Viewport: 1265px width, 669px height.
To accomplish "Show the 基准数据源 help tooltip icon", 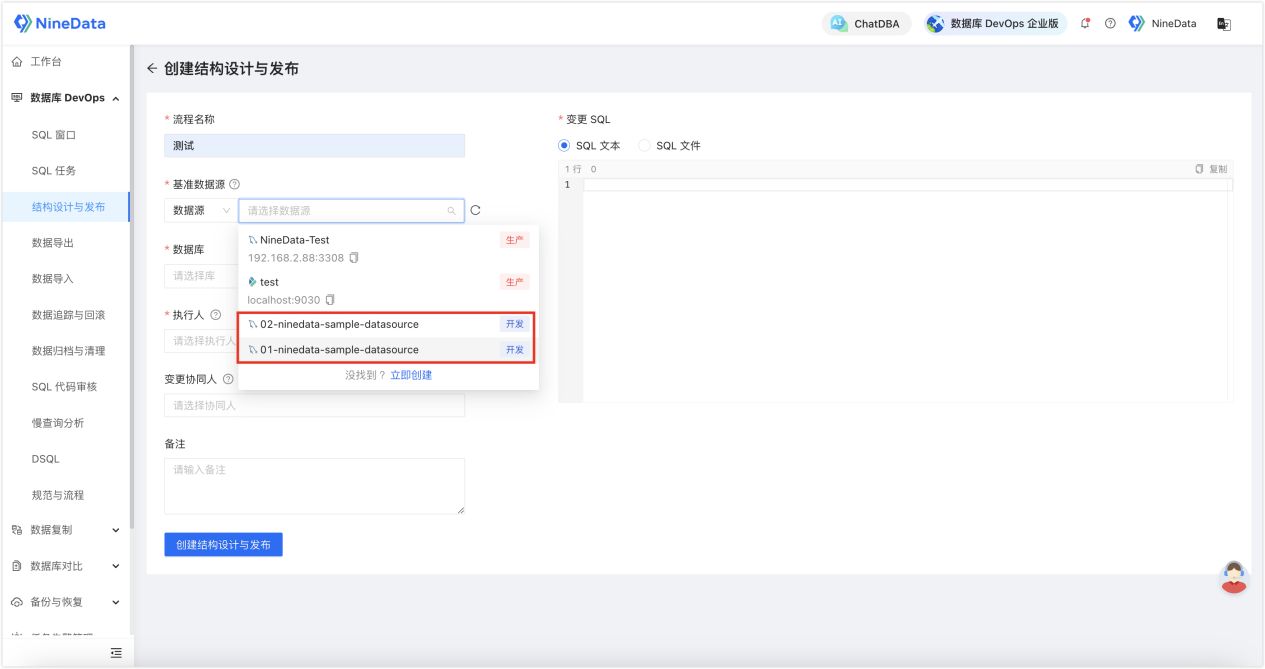I will [234, 184].
